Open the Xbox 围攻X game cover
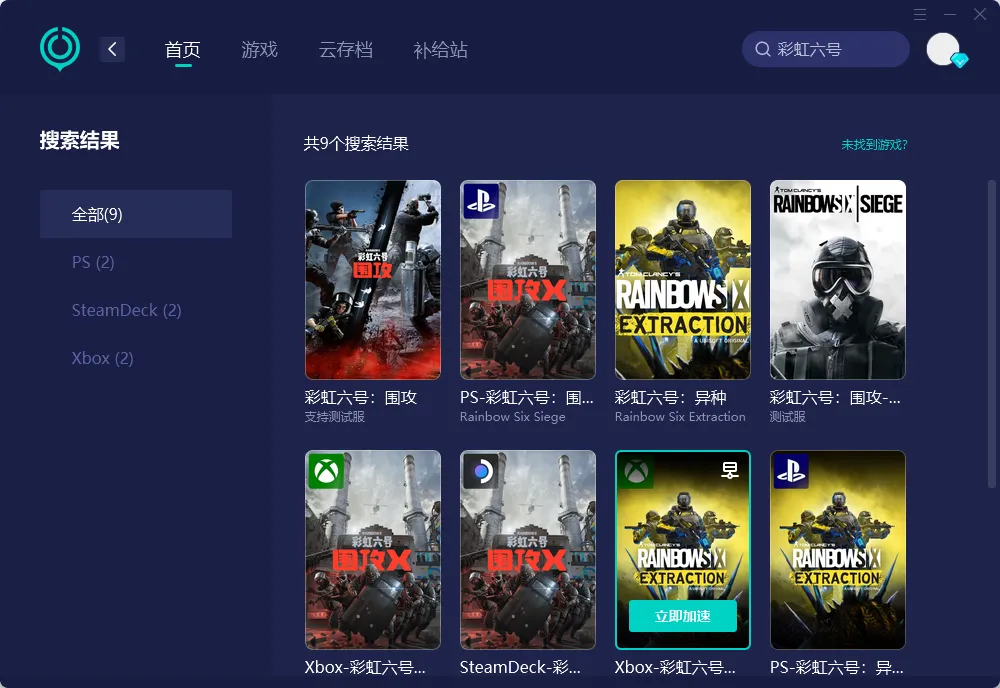The image size is (1000, 688). [x=373, y=550]
